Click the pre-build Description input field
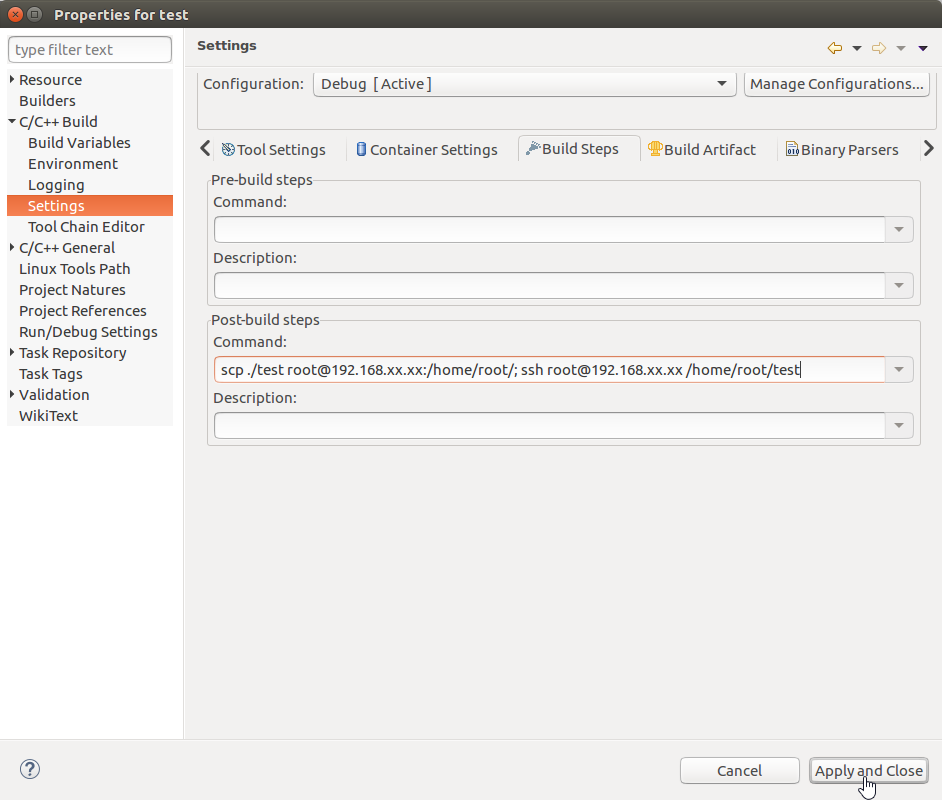The width and height of the screenshot is (942, 800). [550, 285]
